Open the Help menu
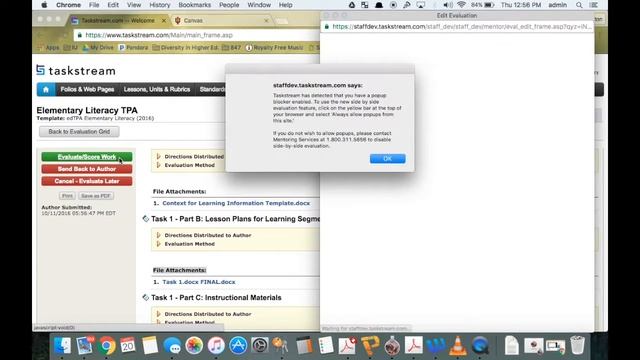640x360 pixels. click(x=285, y=5)
